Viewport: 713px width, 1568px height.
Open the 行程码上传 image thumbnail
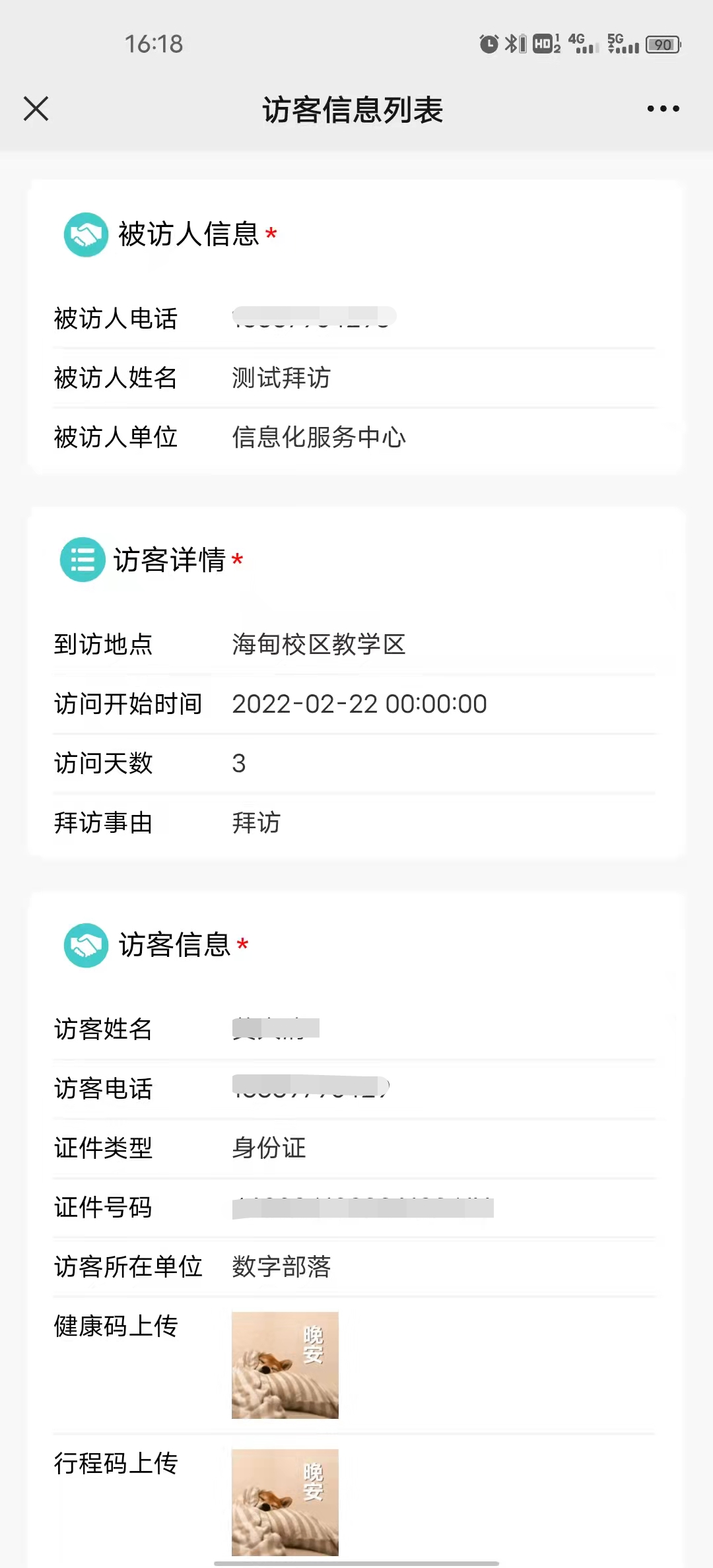[x=285, y=1502]
